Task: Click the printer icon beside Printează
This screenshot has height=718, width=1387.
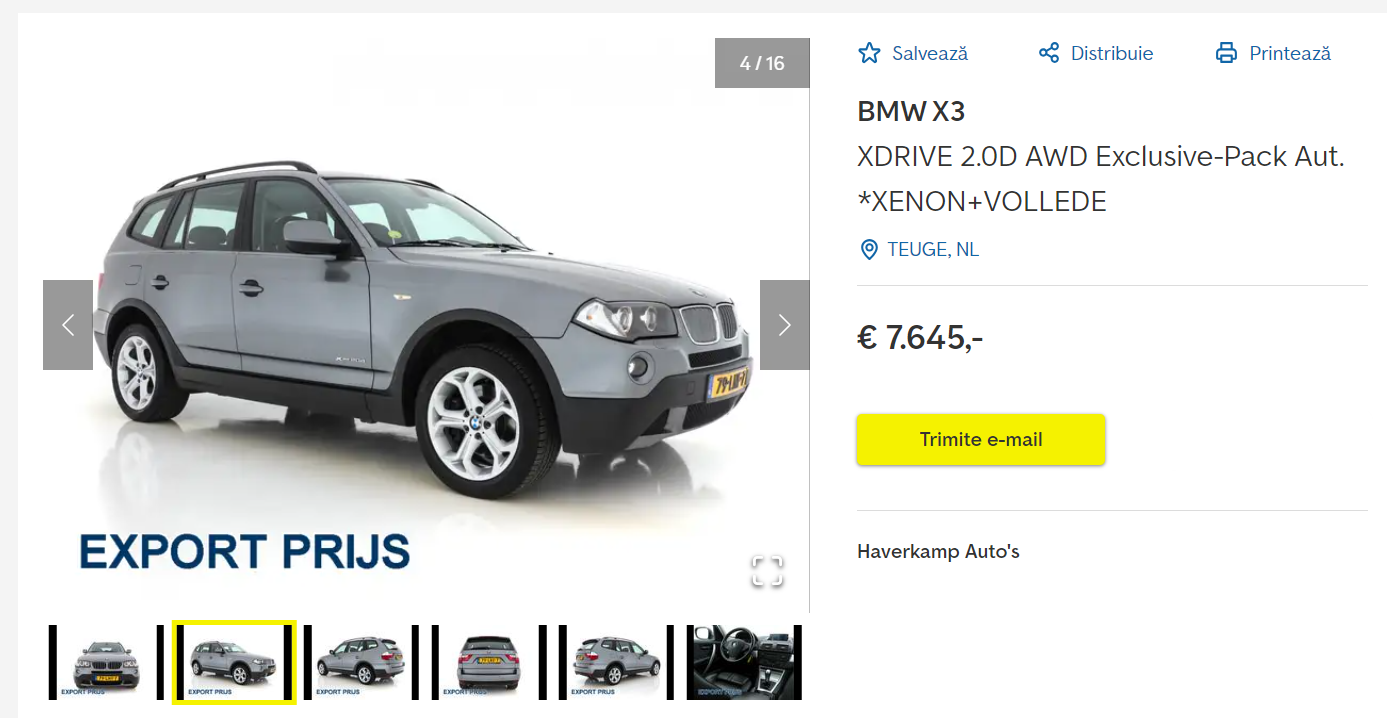Action: [1226, 53]
